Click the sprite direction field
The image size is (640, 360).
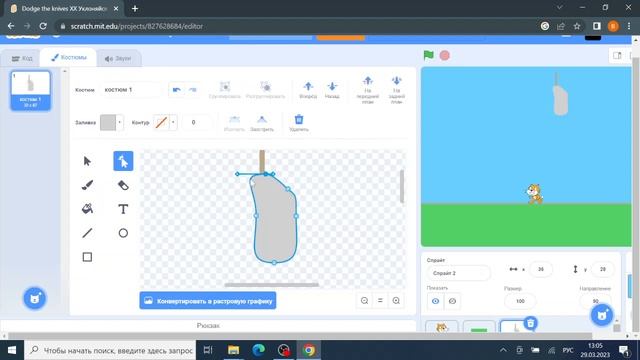point(596,301)
